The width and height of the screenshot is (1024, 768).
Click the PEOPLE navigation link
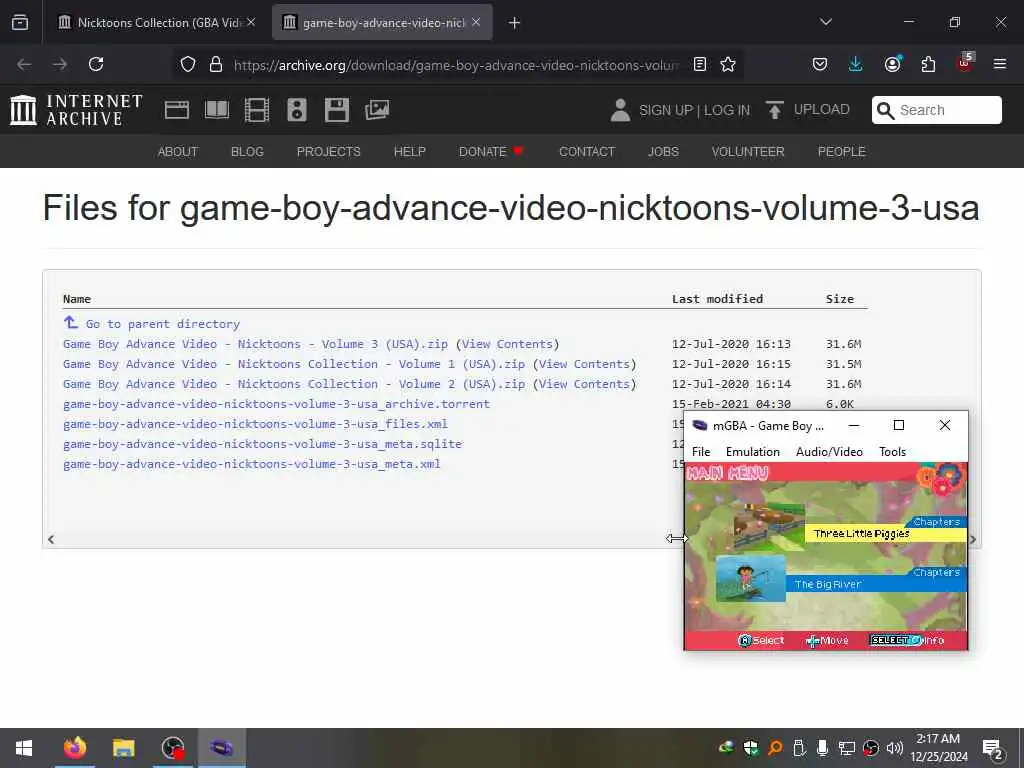coord(841,152)
